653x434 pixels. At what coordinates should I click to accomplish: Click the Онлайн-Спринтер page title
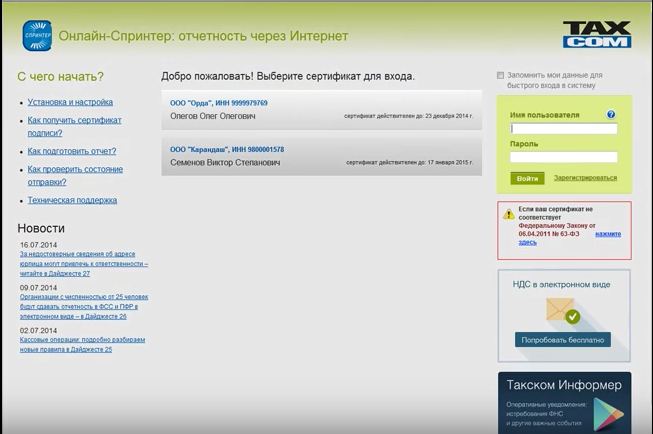(203, 36)
